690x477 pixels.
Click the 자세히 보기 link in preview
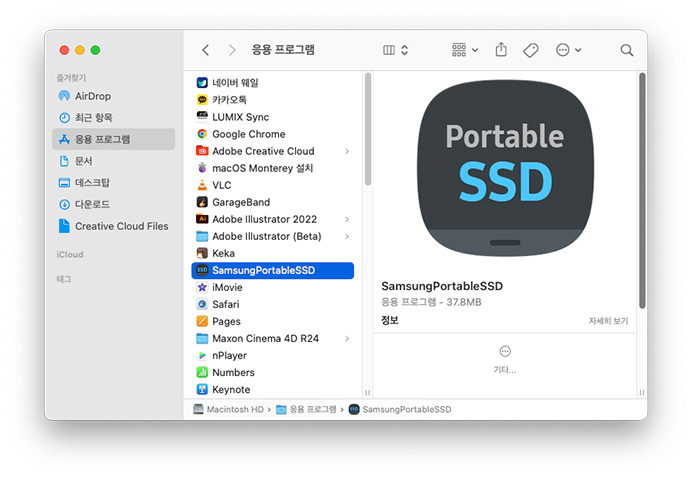click(x=609, y=321)
